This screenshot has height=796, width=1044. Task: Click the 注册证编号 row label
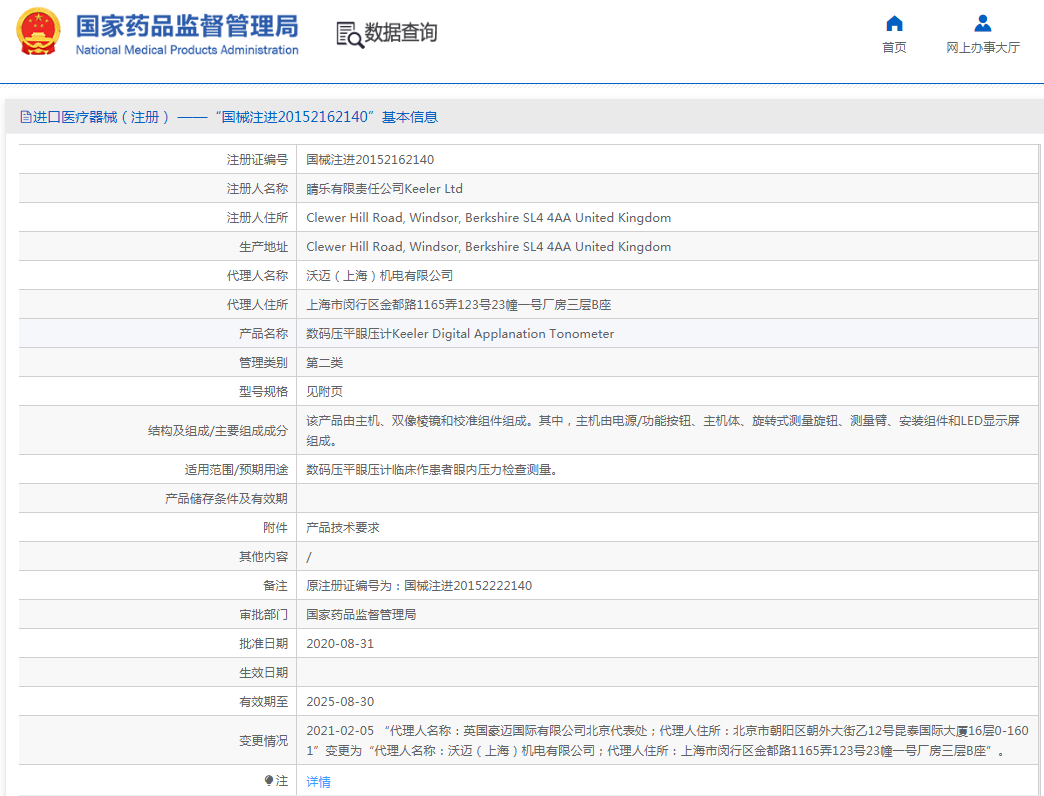257,160
